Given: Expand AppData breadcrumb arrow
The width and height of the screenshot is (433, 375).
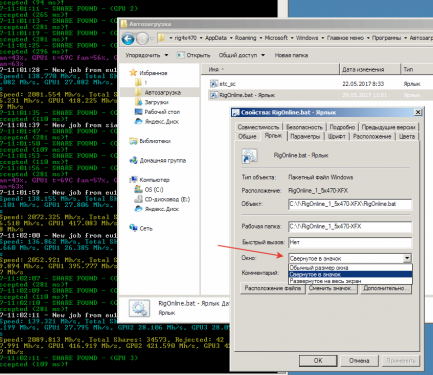Looking at the screenshot, I should pyautogui.click(x=231, y=38).
